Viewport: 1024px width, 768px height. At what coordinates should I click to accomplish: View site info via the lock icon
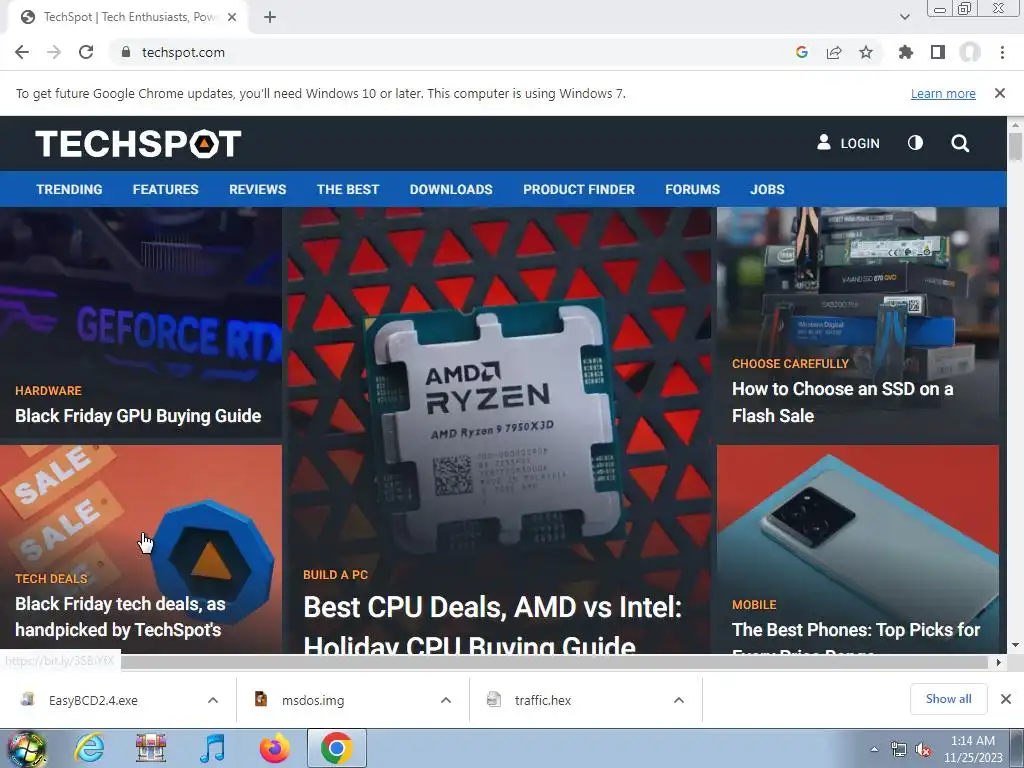click(126, 52)
